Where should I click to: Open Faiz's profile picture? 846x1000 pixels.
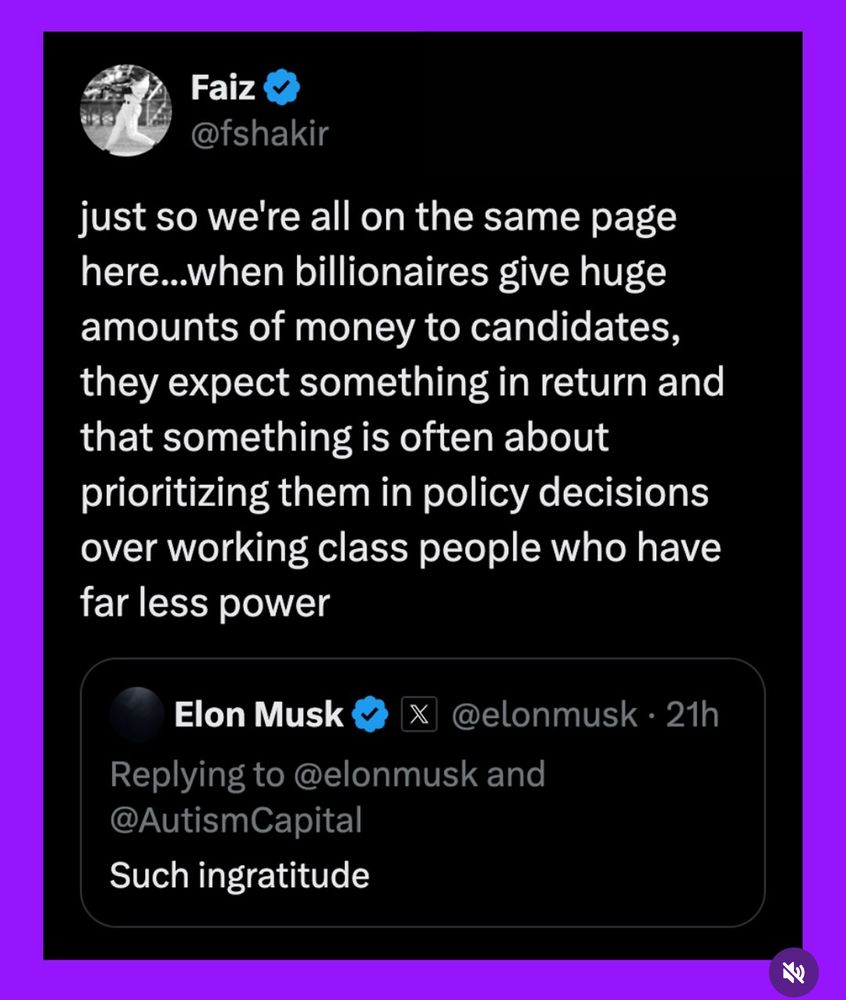[x=126, y=110]
